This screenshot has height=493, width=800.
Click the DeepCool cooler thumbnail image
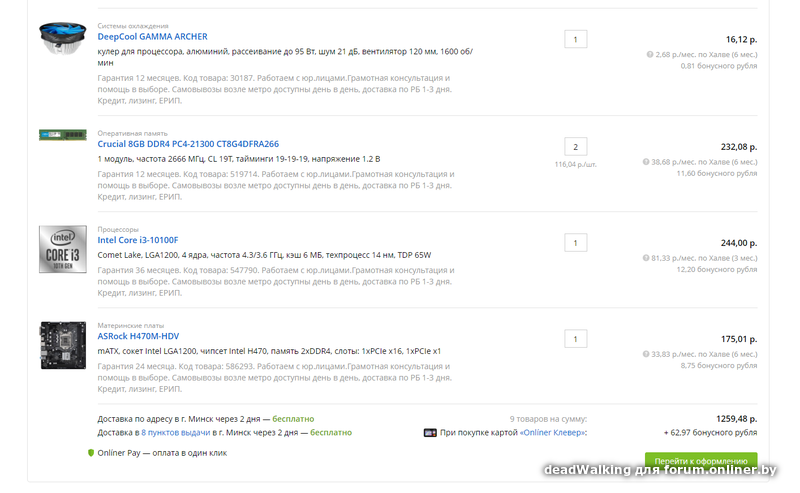[x=63, y=38]
